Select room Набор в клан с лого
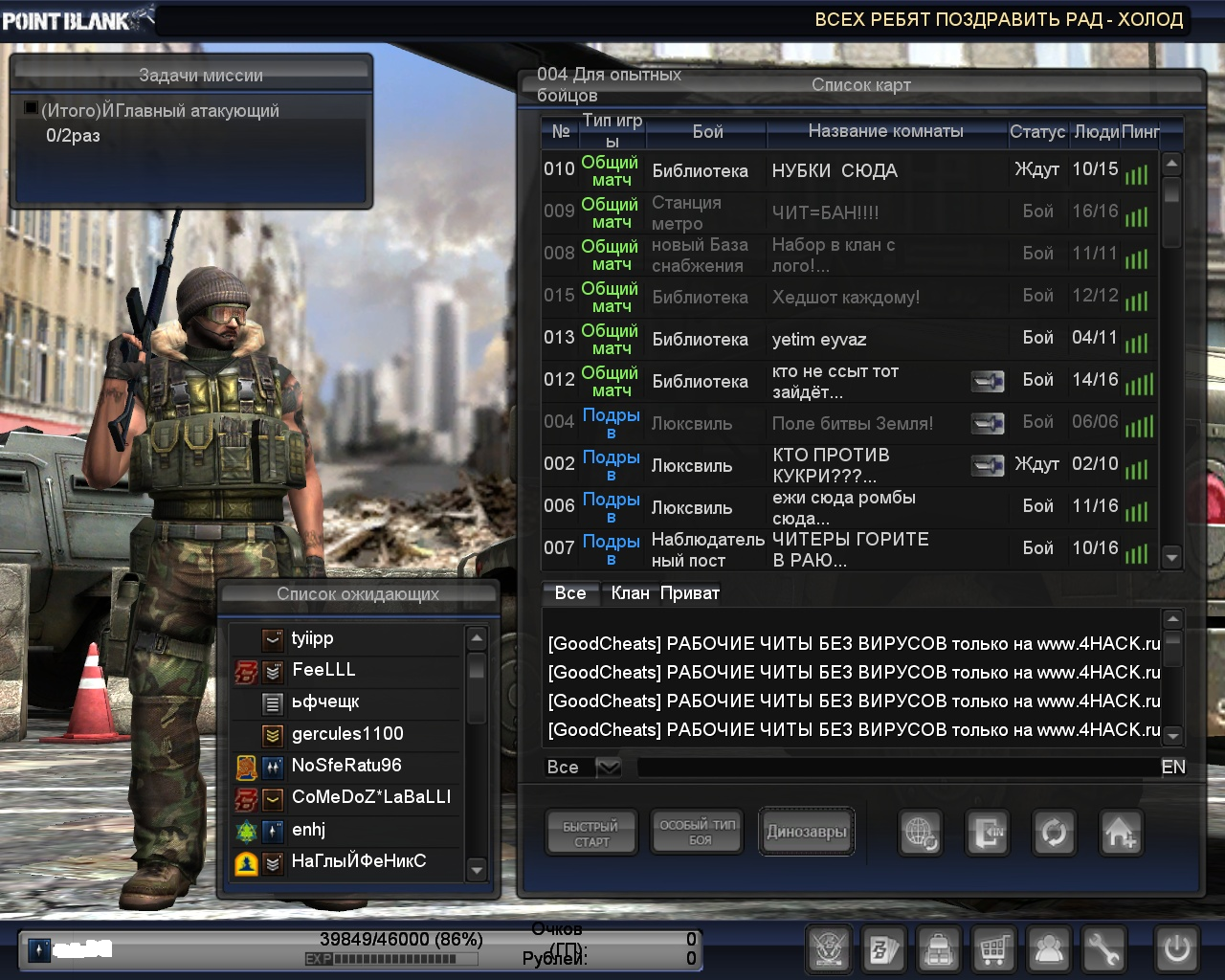The image size is (1225, 980). pyautogui.click(x=850, y=255)
